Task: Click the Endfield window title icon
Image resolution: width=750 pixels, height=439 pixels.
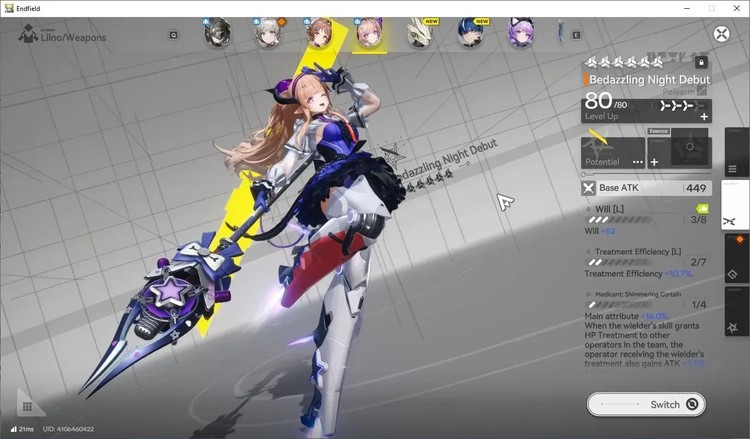Action: click(9, 8)
